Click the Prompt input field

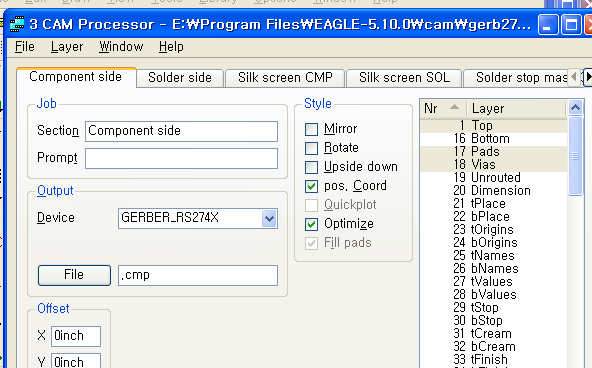tap(181, 158)
